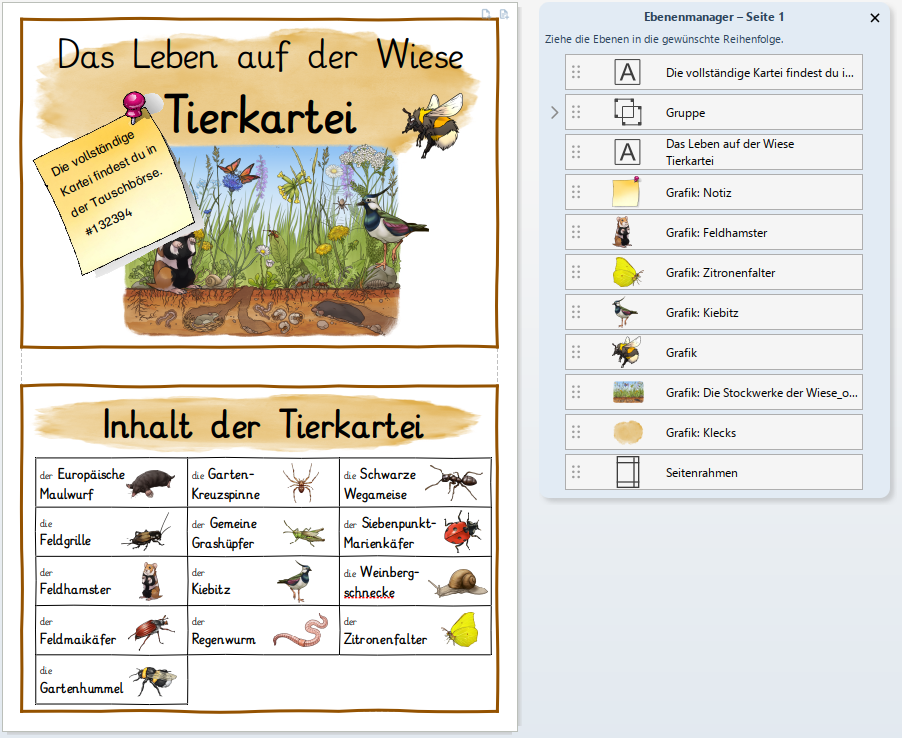Image resolution: width=902 pixels, height=738 pixels.
Task: Click the Klecks layer blob thumbnail
Action: (627, 432)
